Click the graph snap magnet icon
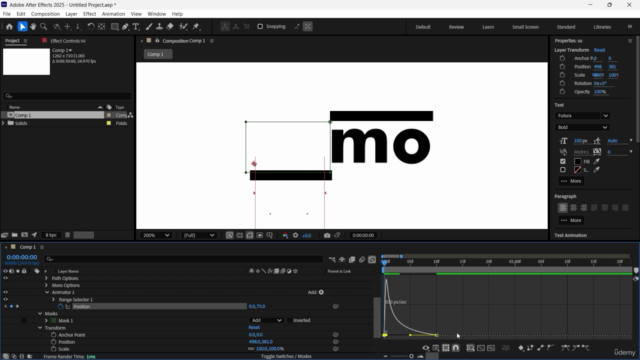 pyautogui.click(x=456, y=348)
